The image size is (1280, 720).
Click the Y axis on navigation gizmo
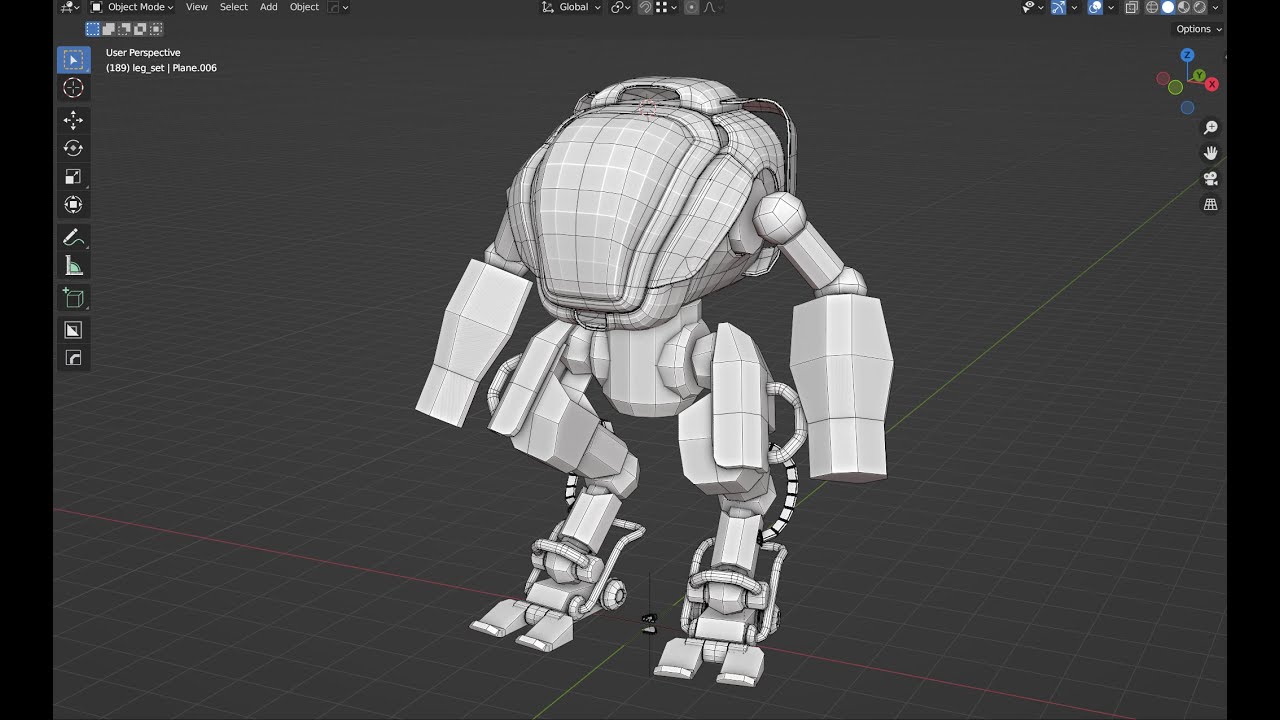pyautogui.click(x=1199, y=76)
